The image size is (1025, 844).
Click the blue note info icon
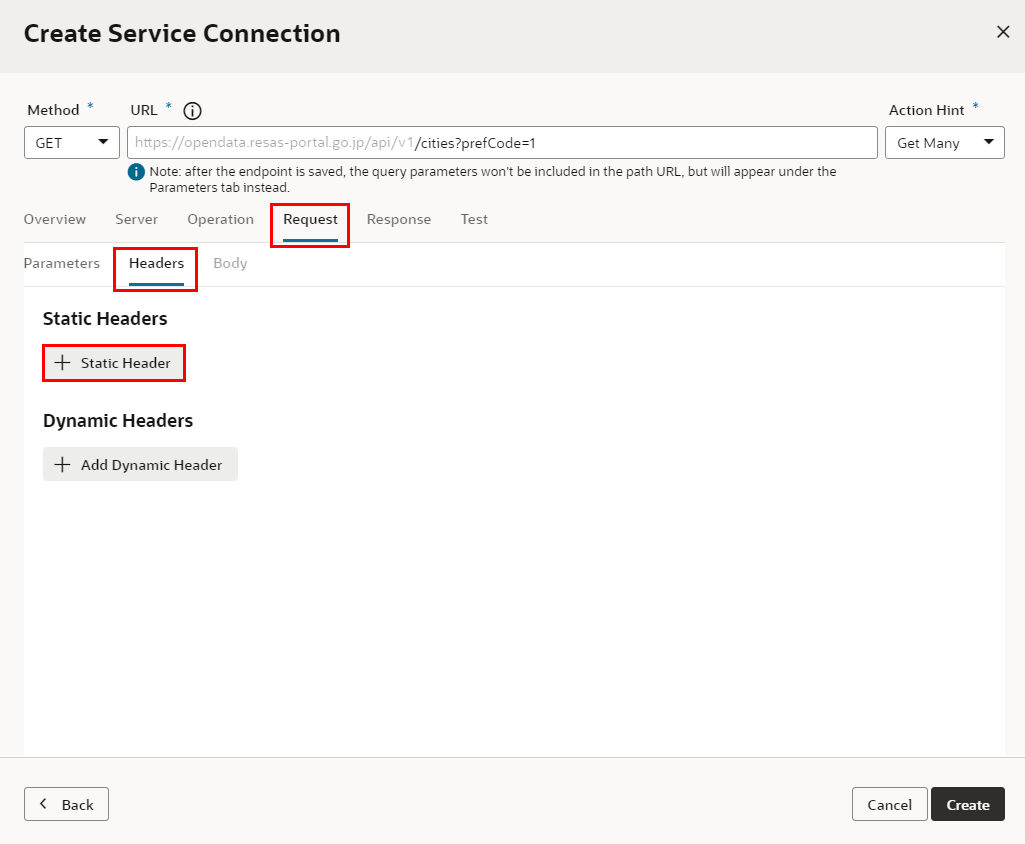pyautogui.click(x=137, y=172)
